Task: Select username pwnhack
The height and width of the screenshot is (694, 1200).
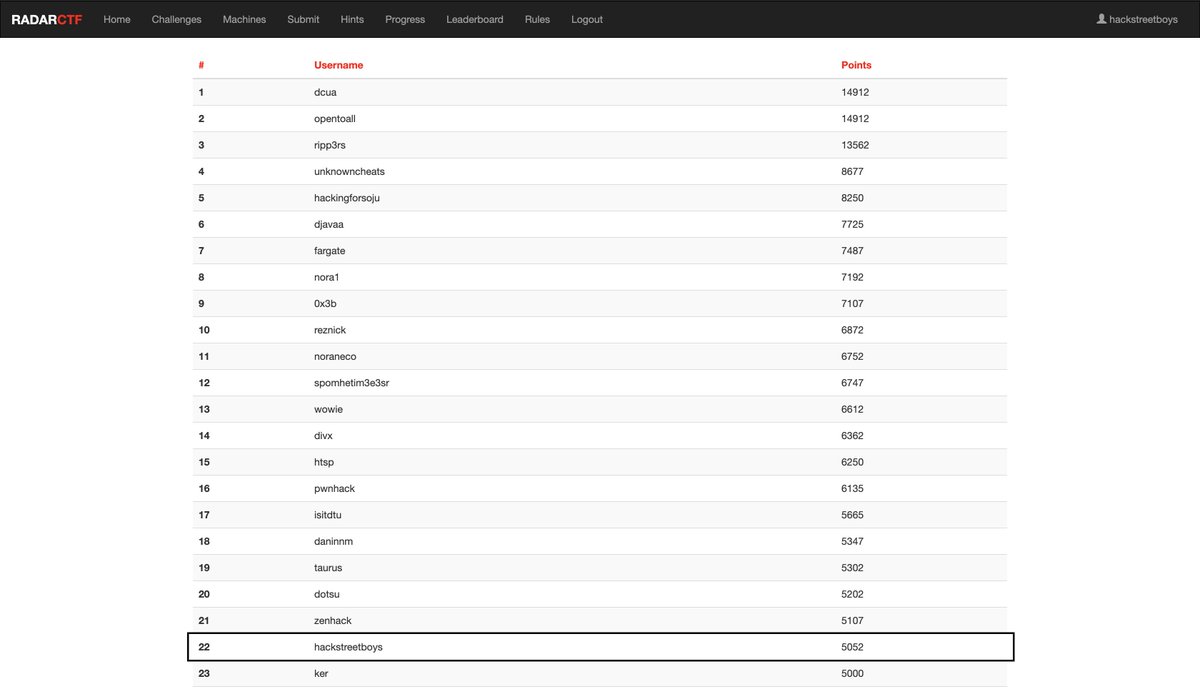Action: tap(334, 488)
